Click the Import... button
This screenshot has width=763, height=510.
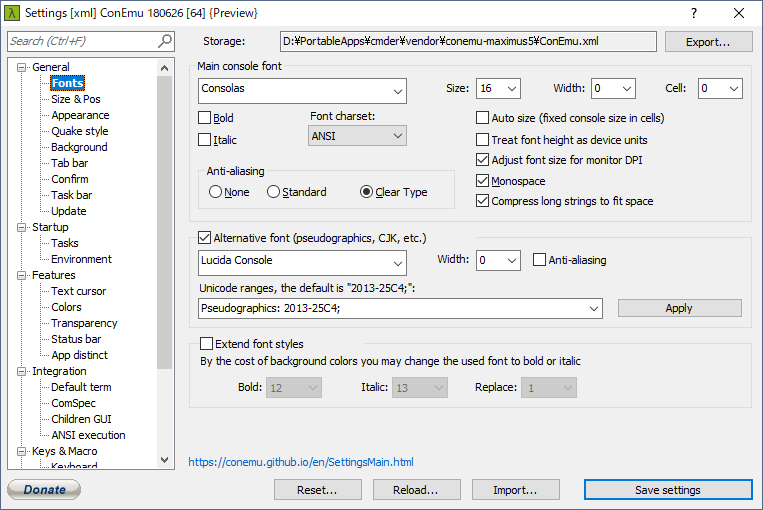click(x=515, y=490)
